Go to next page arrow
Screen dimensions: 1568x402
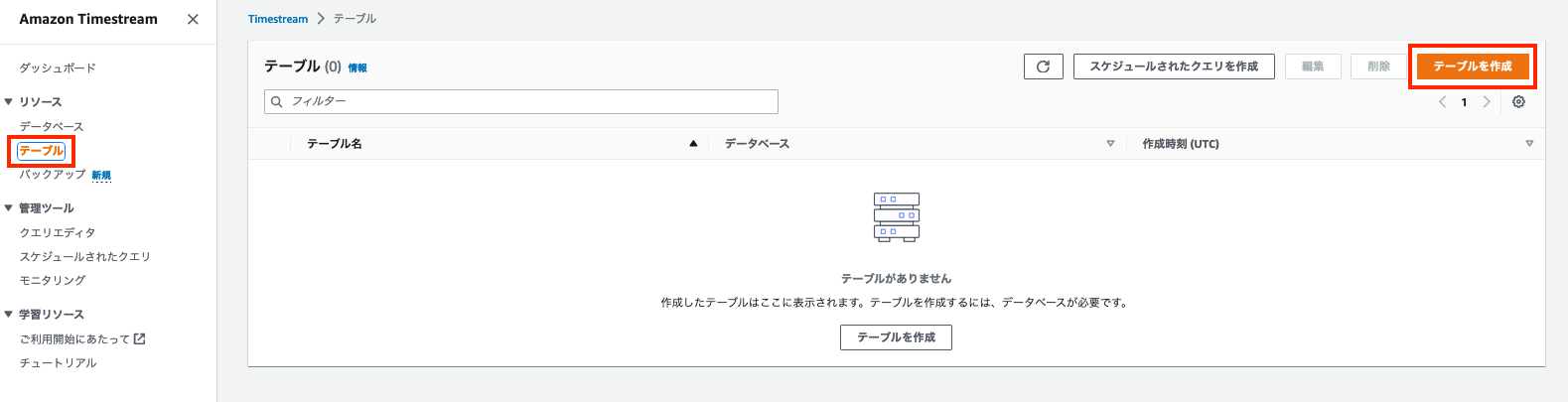pos(1487,102)
